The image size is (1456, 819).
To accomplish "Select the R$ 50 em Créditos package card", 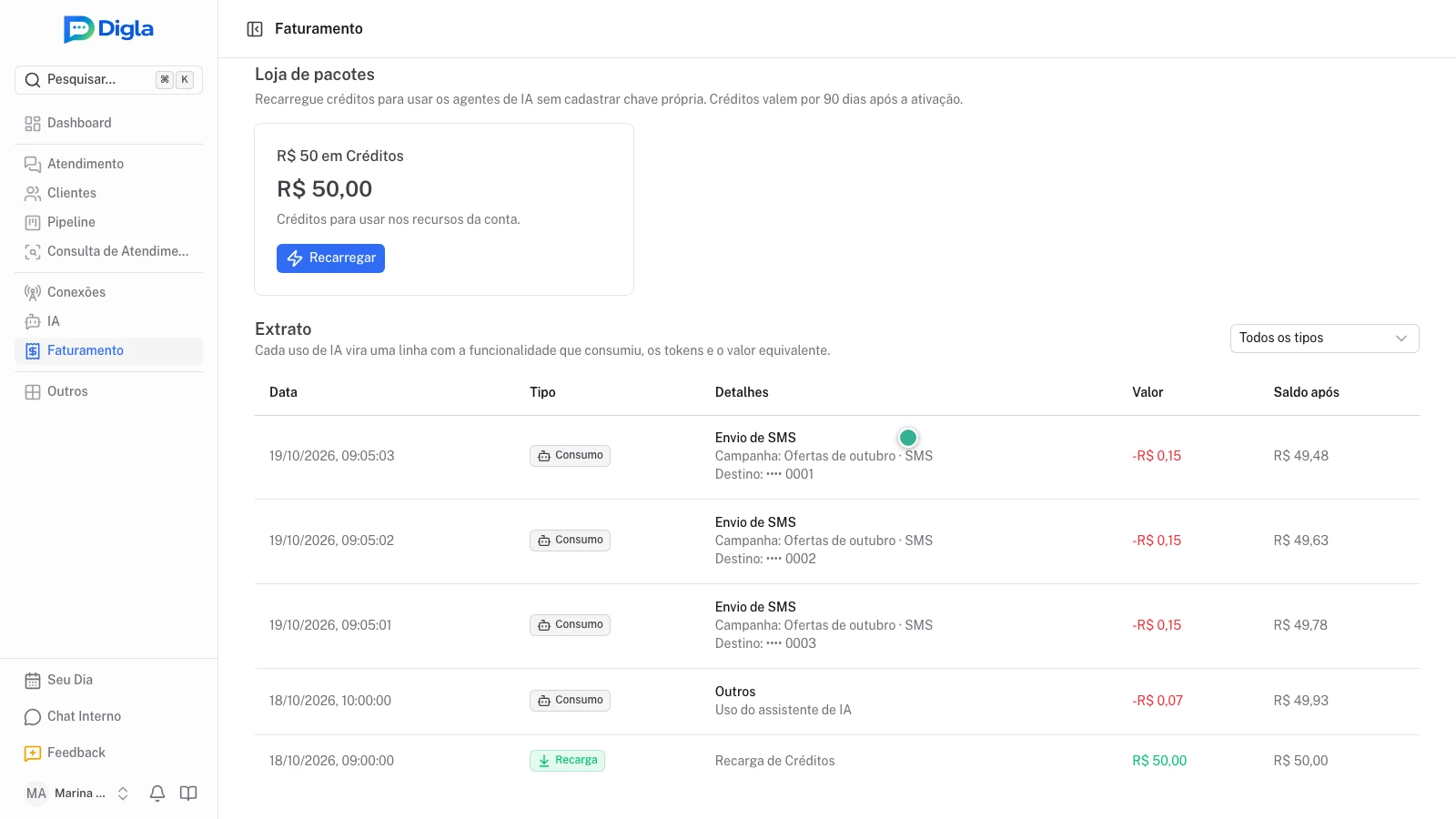I will pyautogui.click(x=444, y=209).
